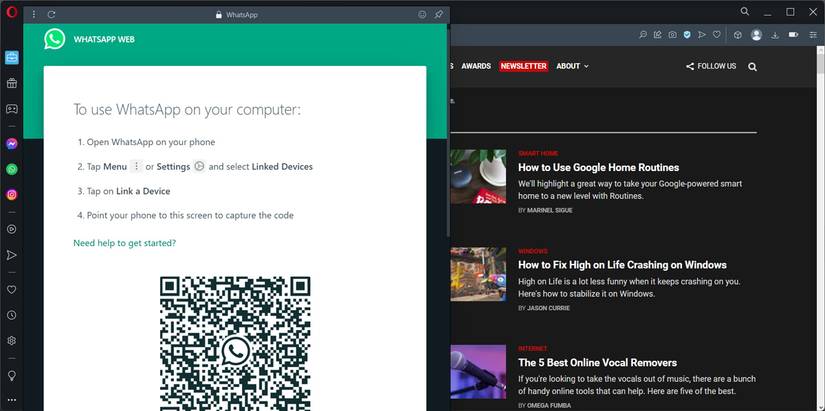Reload the WhatsApp panel

[x=51, y=15]
